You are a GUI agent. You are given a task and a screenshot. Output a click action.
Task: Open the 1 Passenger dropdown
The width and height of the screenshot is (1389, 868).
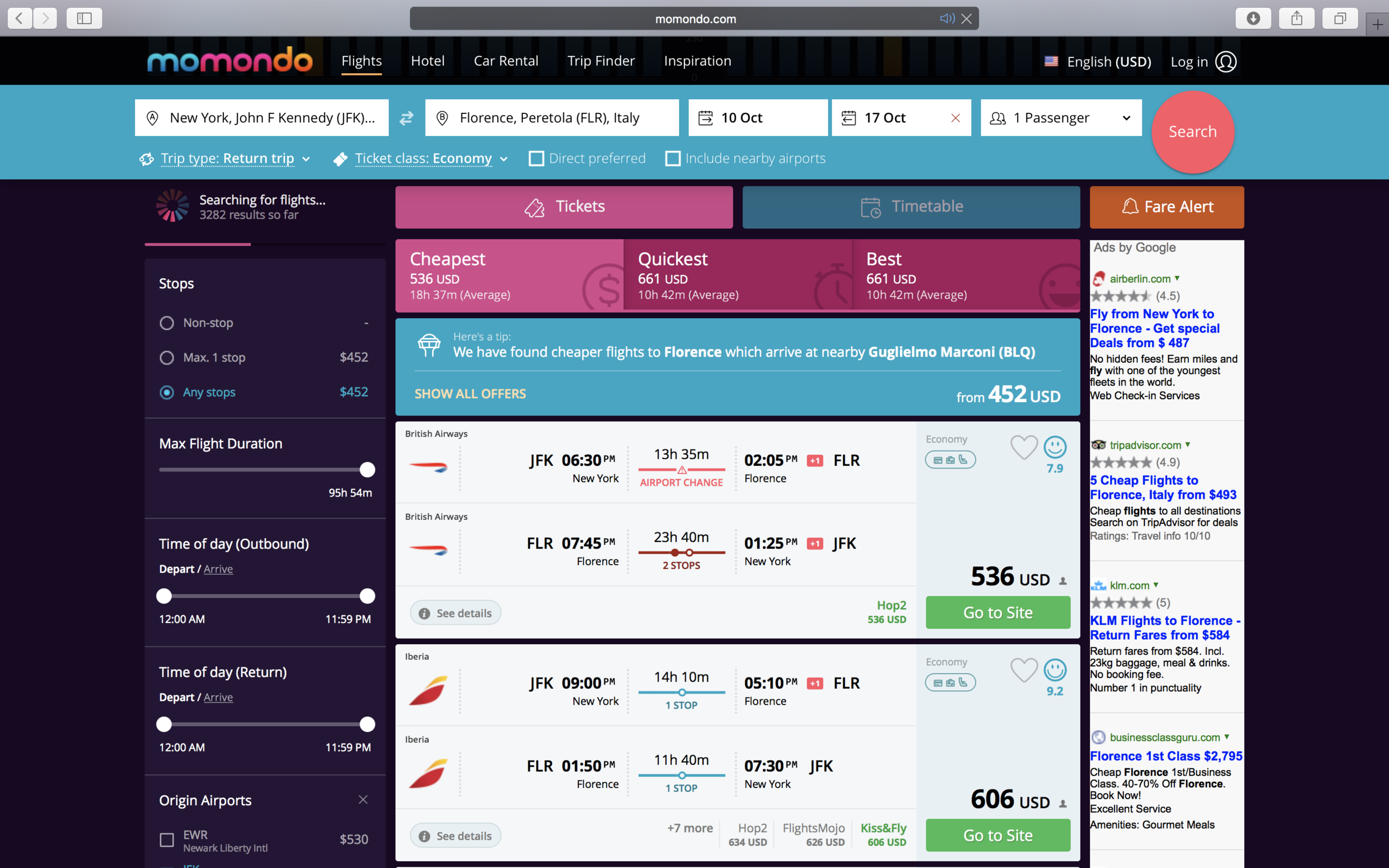[1061, 118]
